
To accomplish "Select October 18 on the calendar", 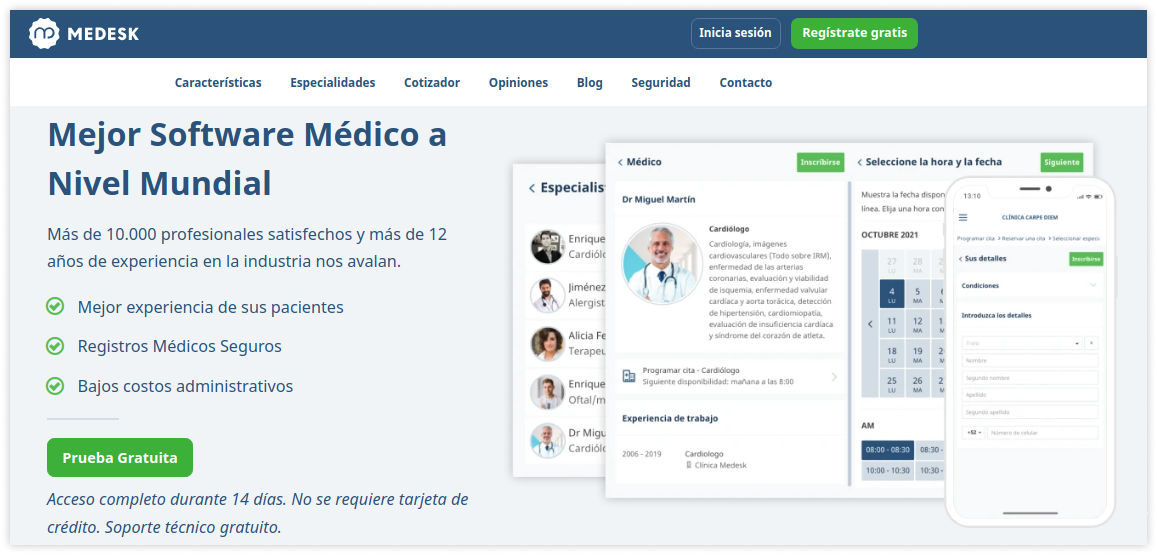I will click(891, 354).
